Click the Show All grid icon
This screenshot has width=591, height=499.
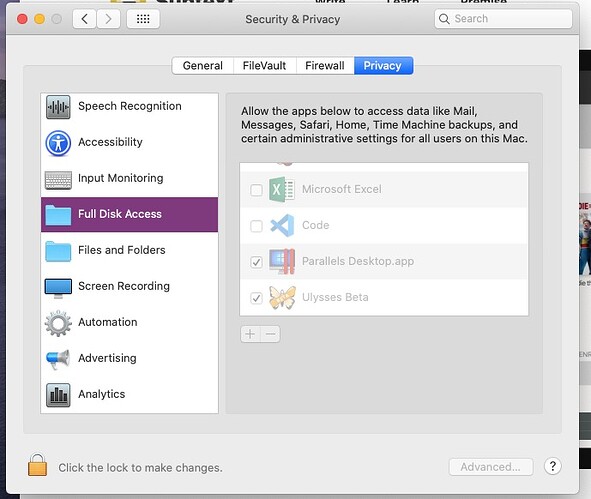pyautogui.click(x=143, y=19)
